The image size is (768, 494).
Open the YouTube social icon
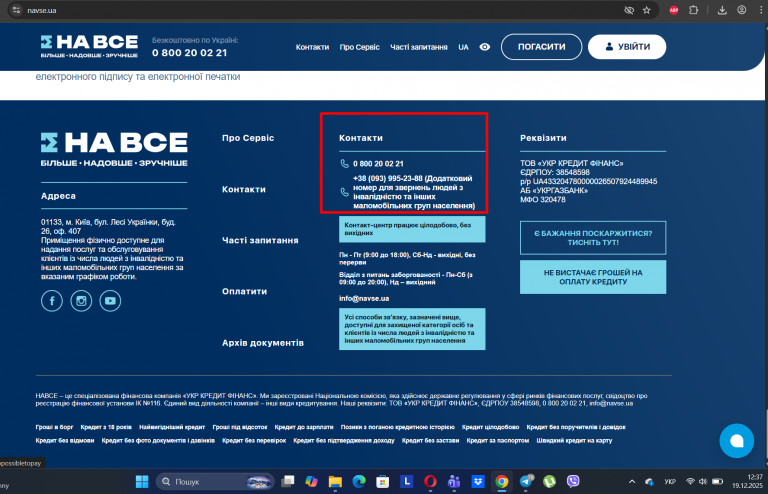click(110, 301)
